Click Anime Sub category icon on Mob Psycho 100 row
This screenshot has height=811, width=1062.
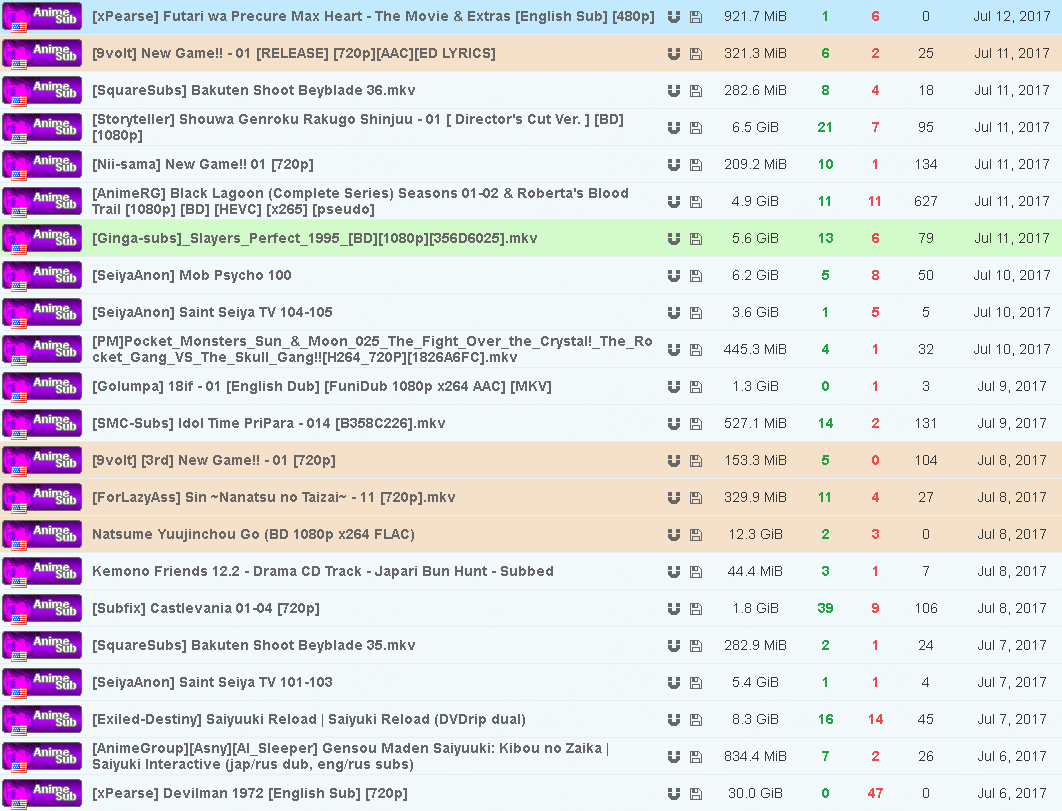[x=42, y=276]
